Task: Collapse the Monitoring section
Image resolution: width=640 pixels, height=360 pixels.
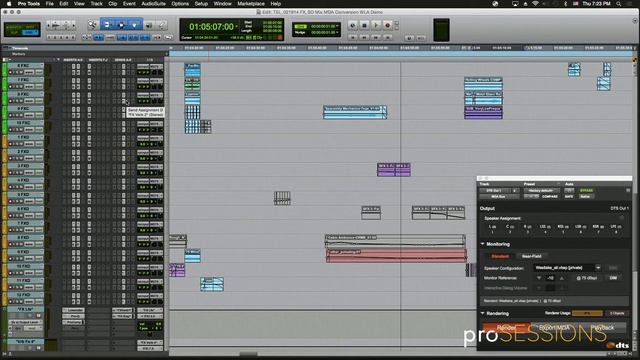Action: [x=483, y=244]
